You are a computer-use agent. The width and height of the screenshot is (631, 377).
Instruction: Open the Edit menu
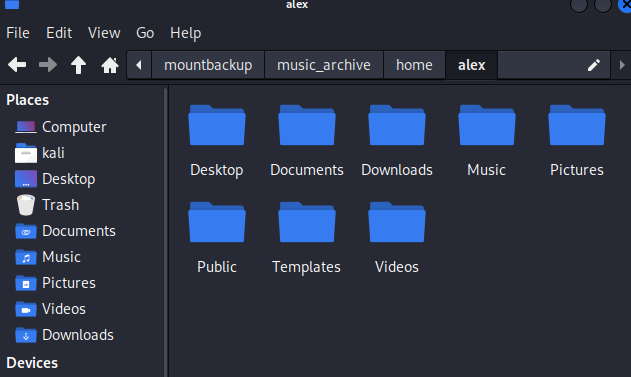(x=59, y=33)
